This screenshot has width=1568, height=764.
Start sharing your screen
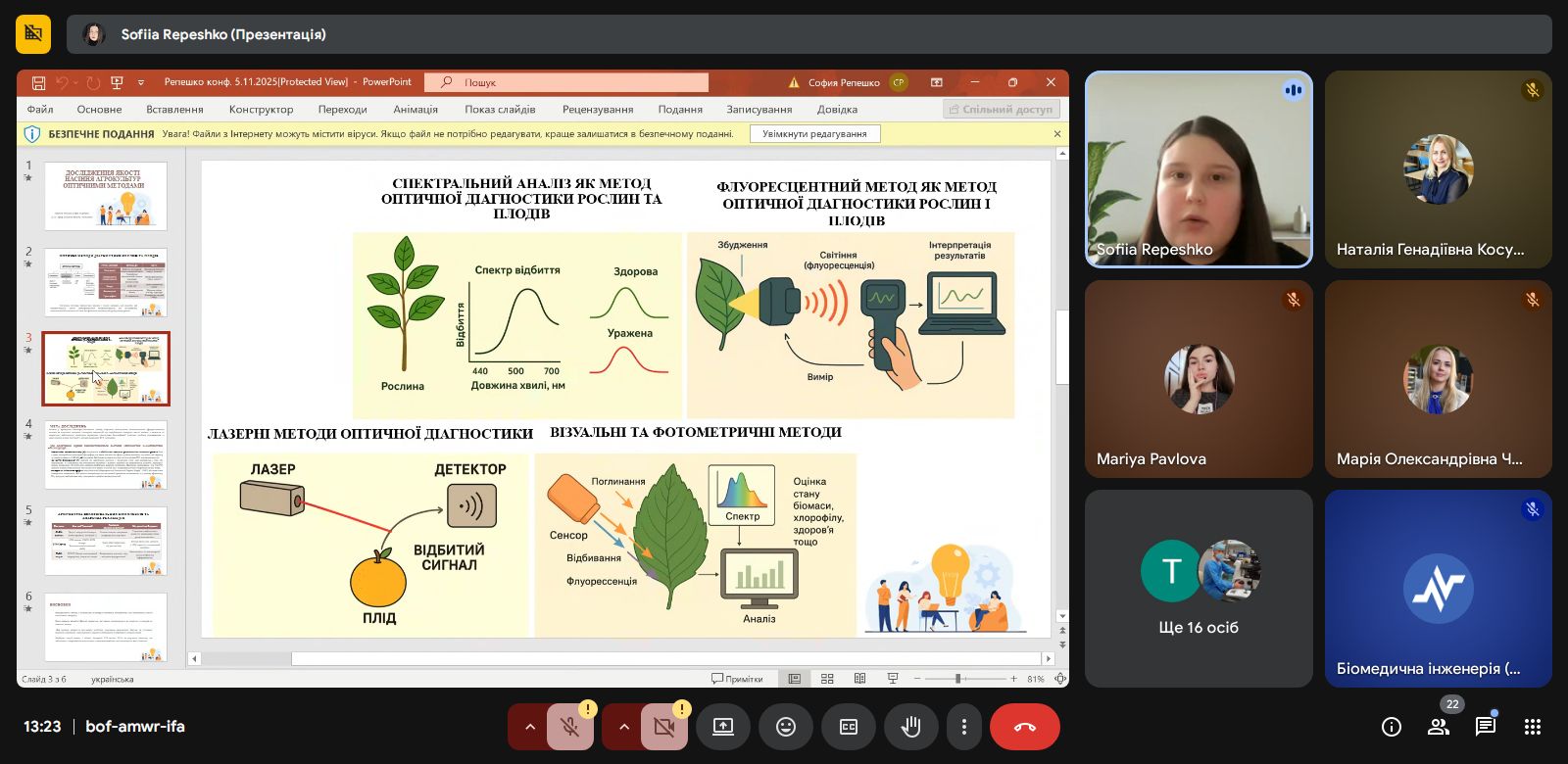(x=723, y=727)
